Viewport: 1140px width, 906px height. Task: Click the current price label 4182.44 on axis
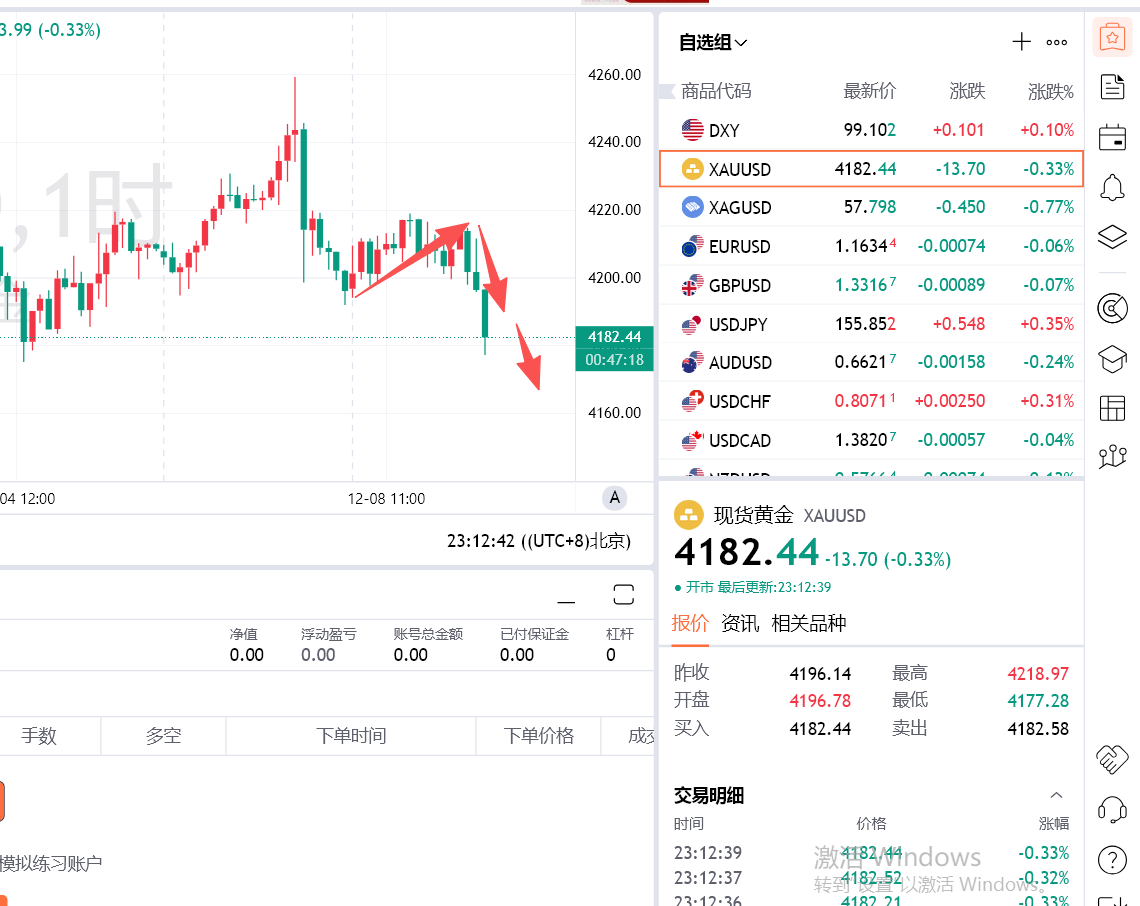pos(614,337)
